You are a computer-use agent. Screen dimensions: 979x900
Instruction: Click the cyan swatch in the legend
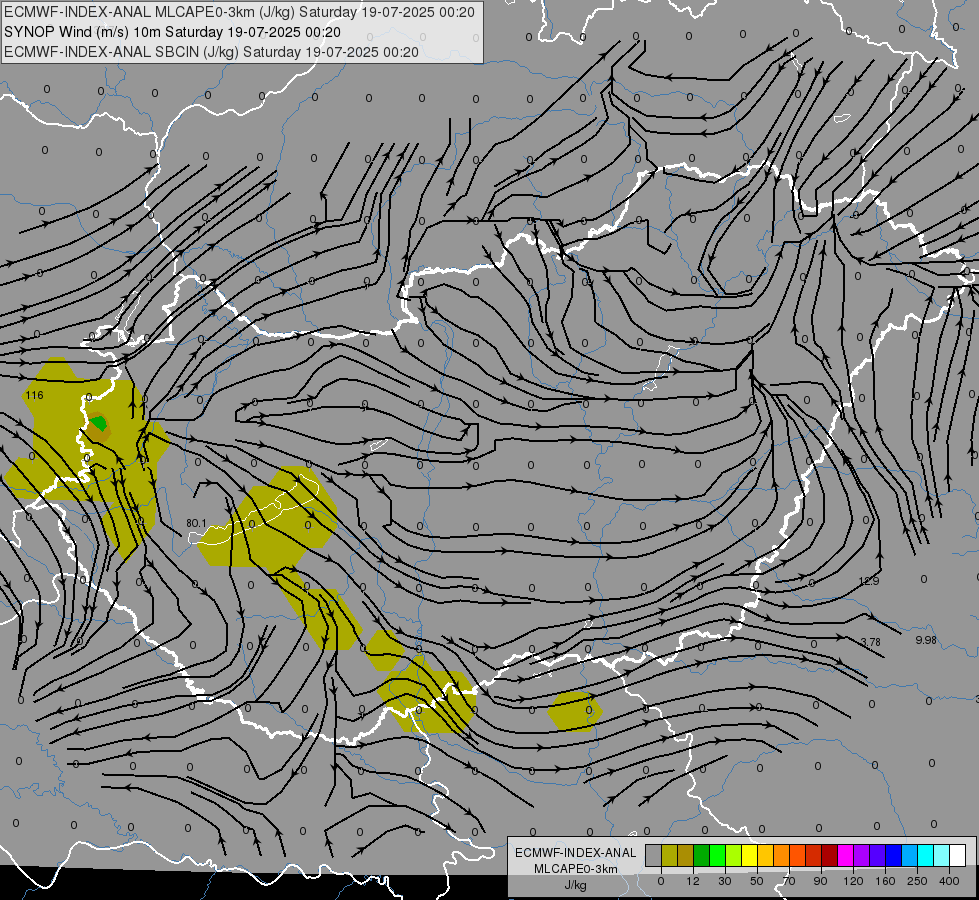click(925, 855)
